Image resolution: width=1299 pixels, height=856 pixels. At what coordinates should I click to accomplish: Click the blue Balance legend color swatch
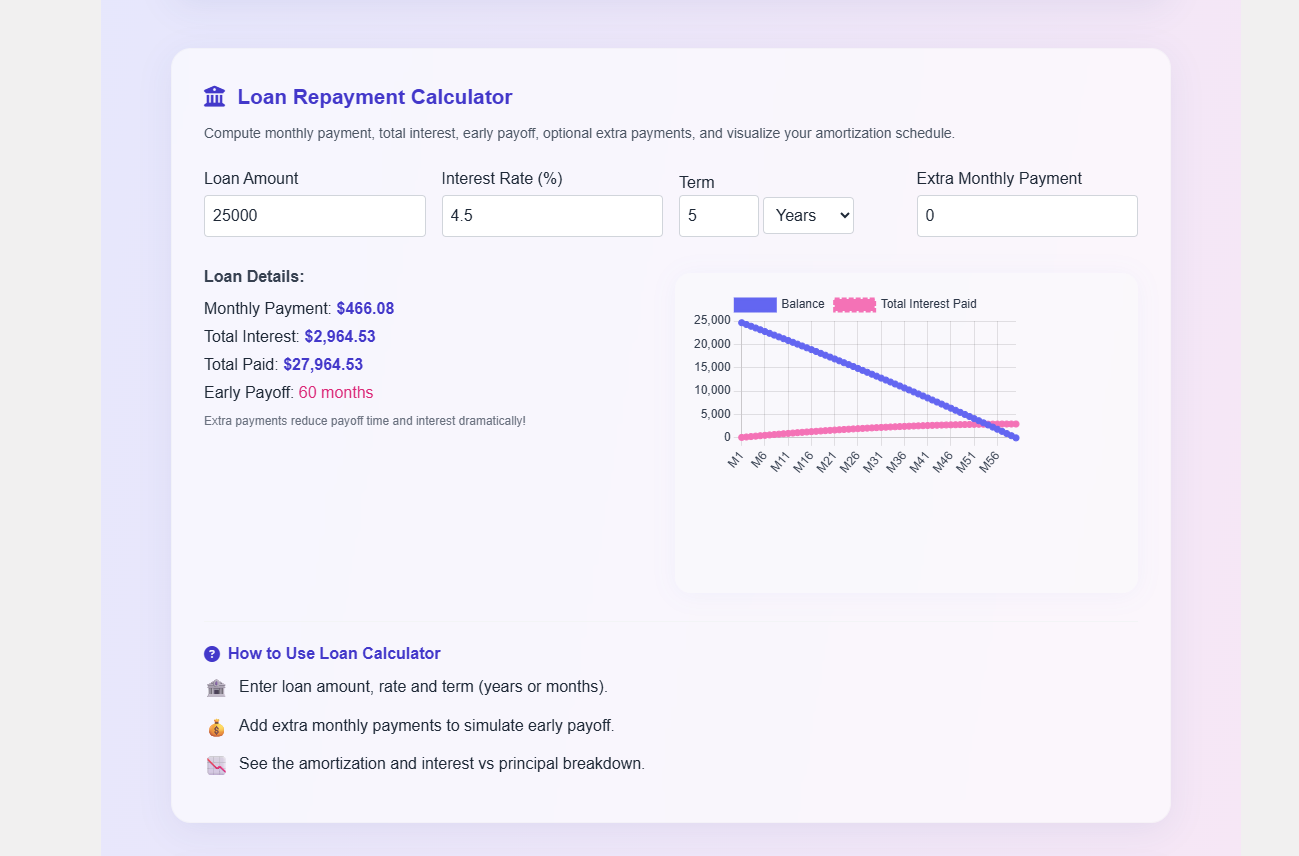754,304
